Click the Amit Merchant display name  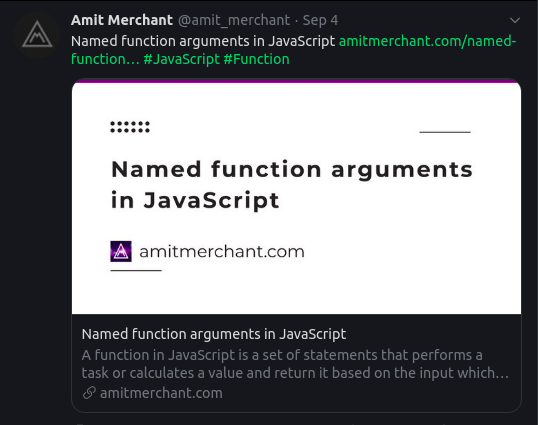coord(122,20)
